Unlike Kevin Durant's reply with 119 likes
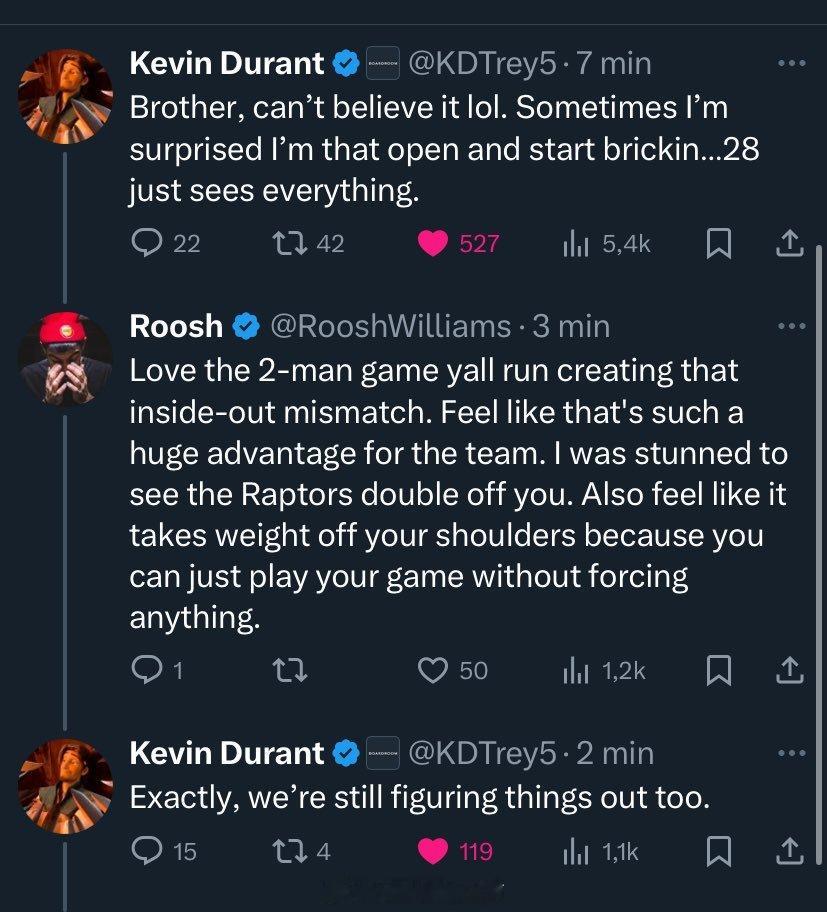The width and height of the screenshot is (827, 912). pos(433,851)
